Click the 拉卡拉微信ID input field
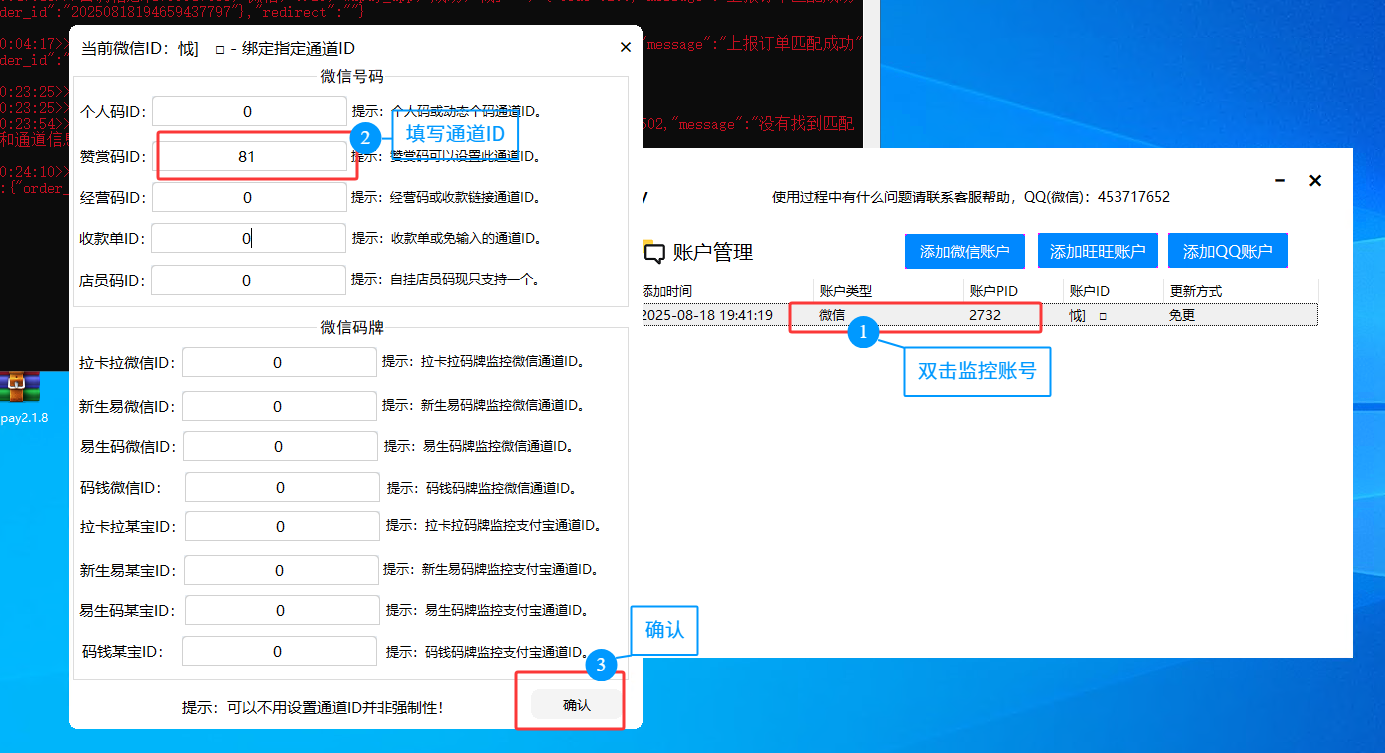This screenshot has height=753, width=1385. (278, 363)
